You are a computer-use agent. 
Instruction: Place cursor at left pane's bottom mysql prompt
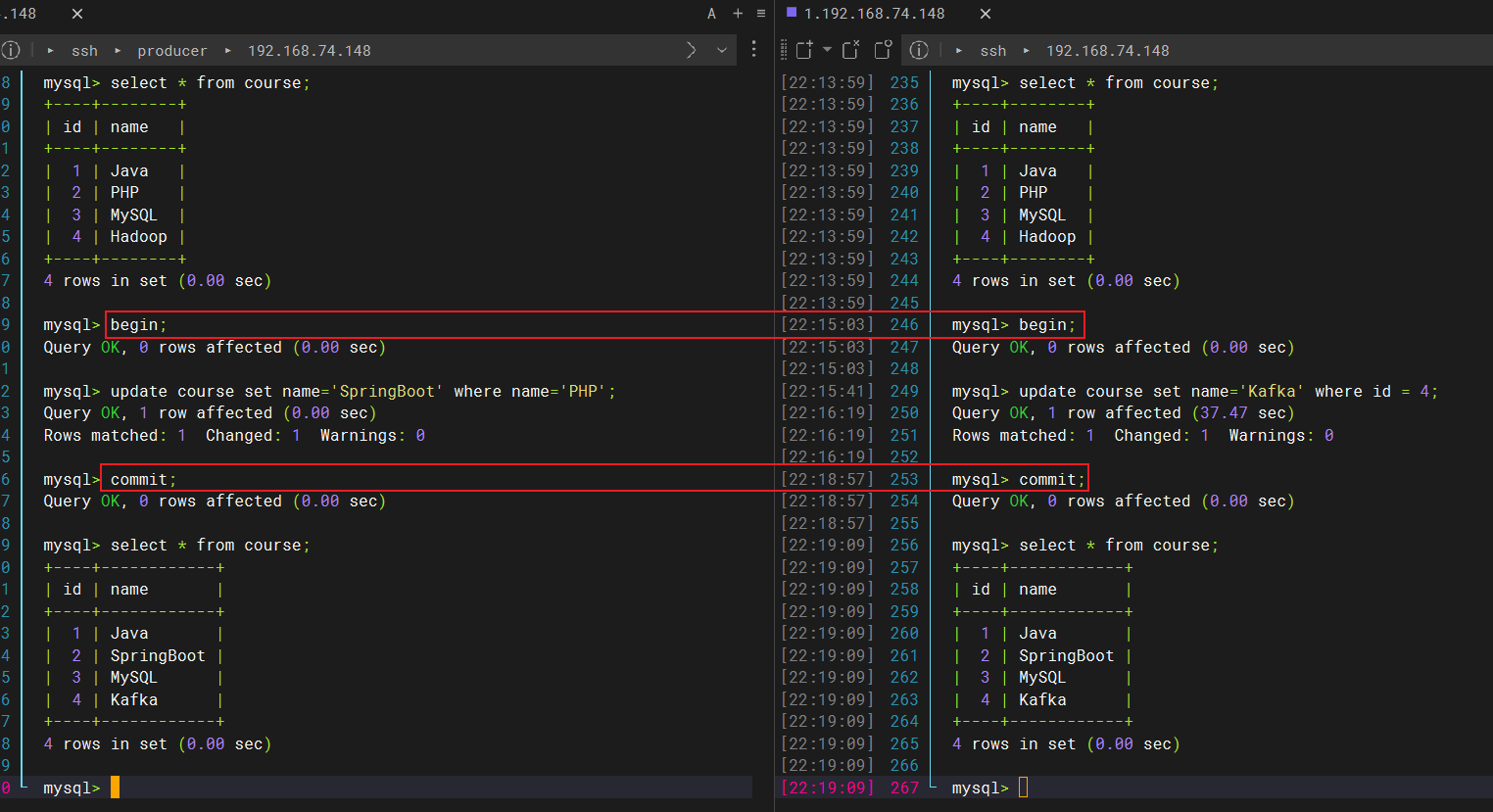tap(115, 788)
